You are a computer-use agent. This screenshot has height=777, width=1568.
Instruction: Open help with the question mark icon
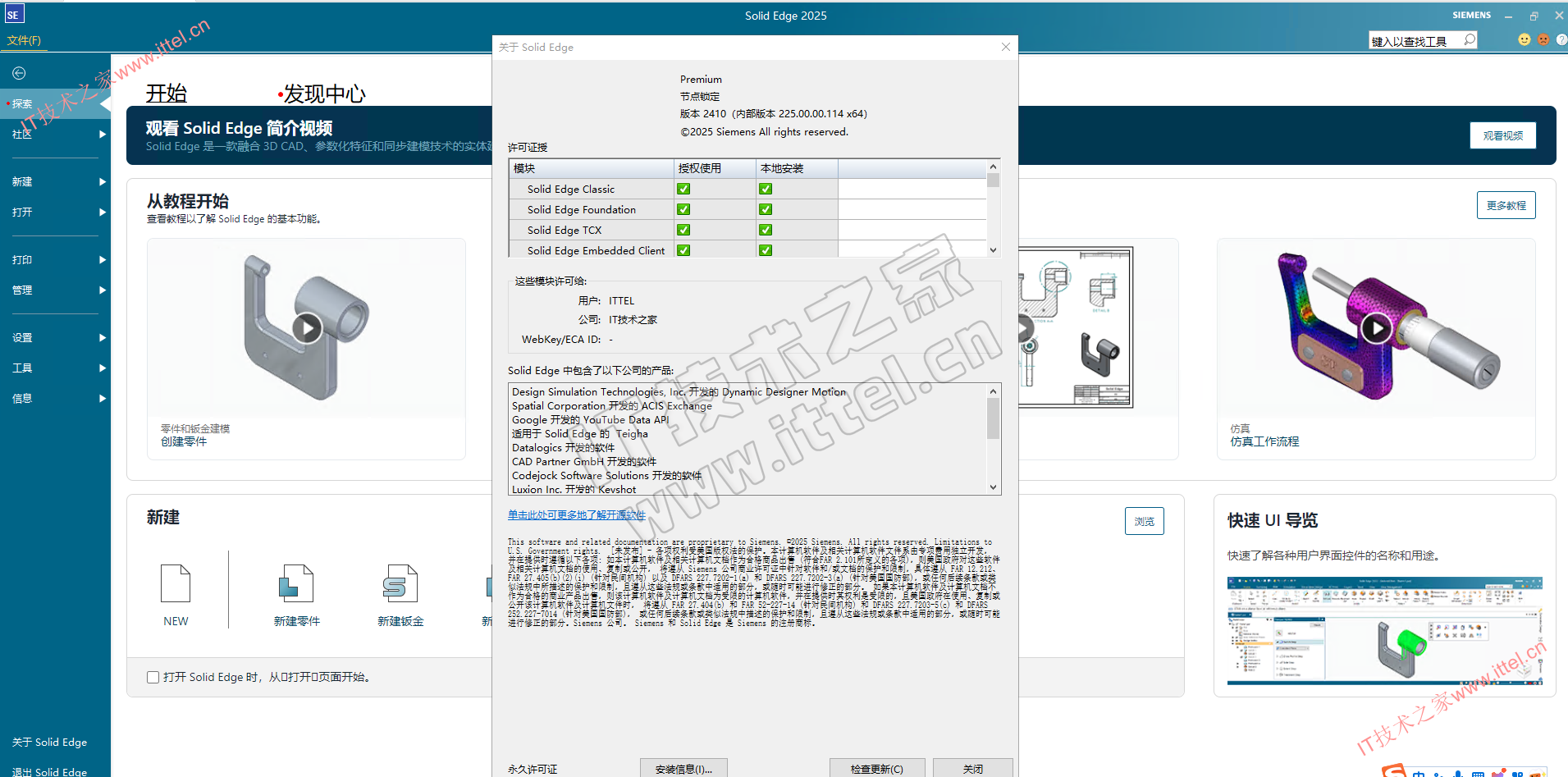pyautogui.click(x=1561, y=39)
